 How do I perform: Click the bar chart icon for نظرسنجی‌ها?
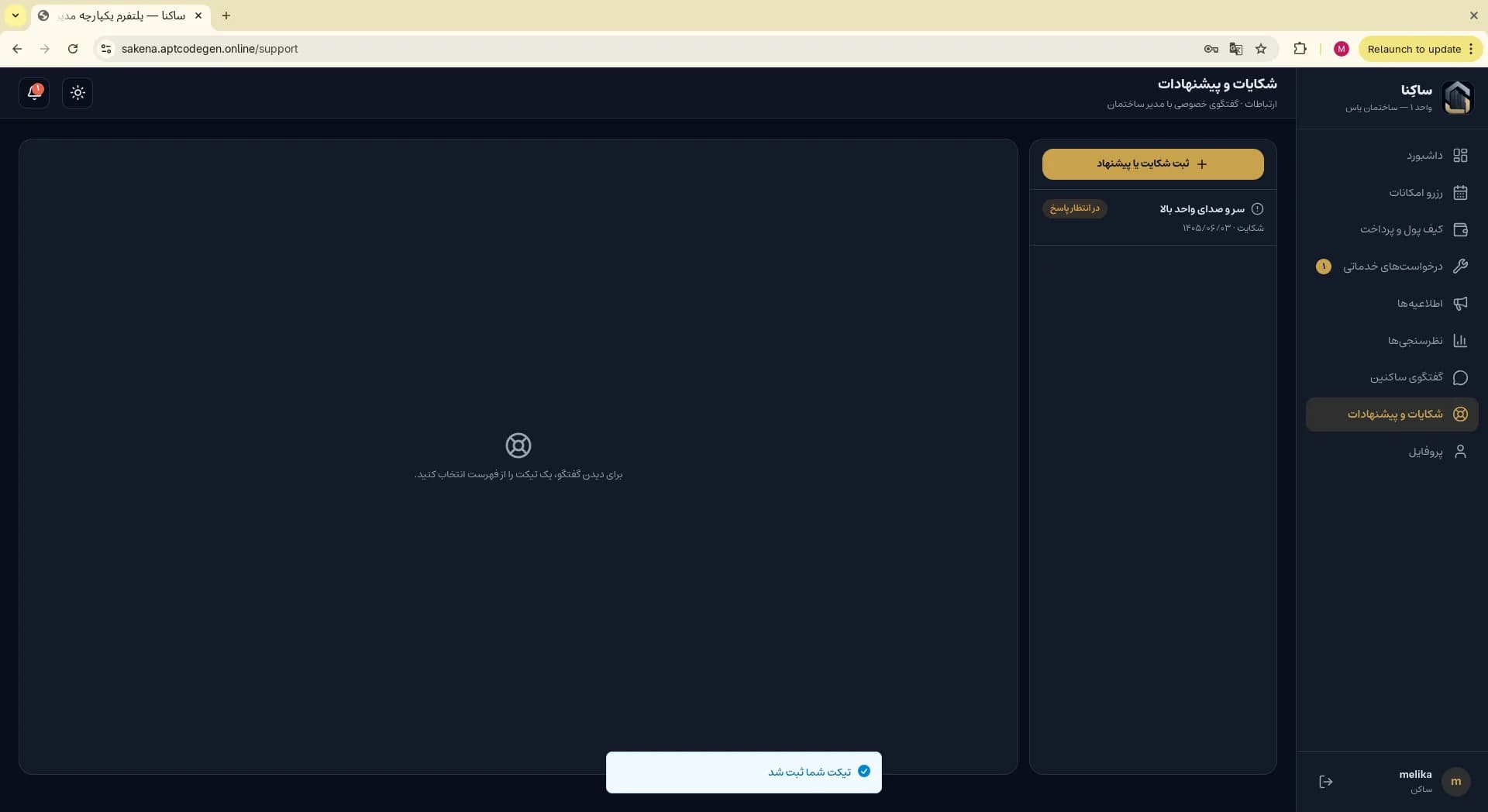1460,341
